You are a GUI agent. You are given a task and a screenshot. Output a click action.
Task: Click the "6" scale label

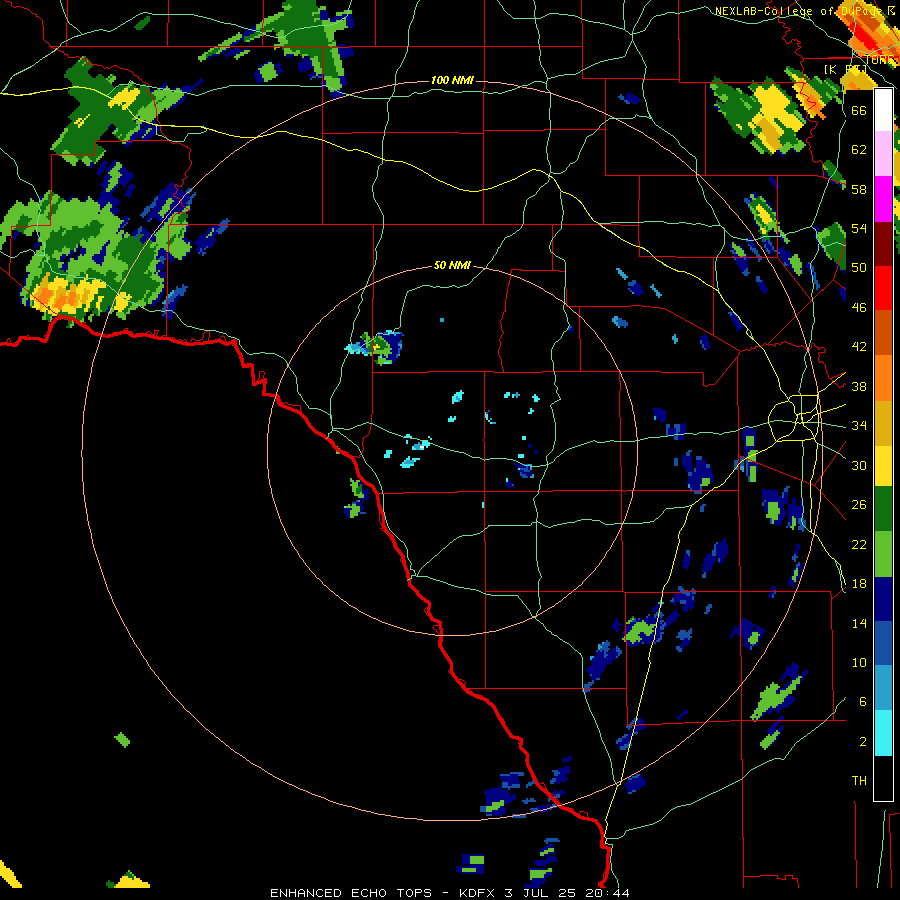click(863, 702)
